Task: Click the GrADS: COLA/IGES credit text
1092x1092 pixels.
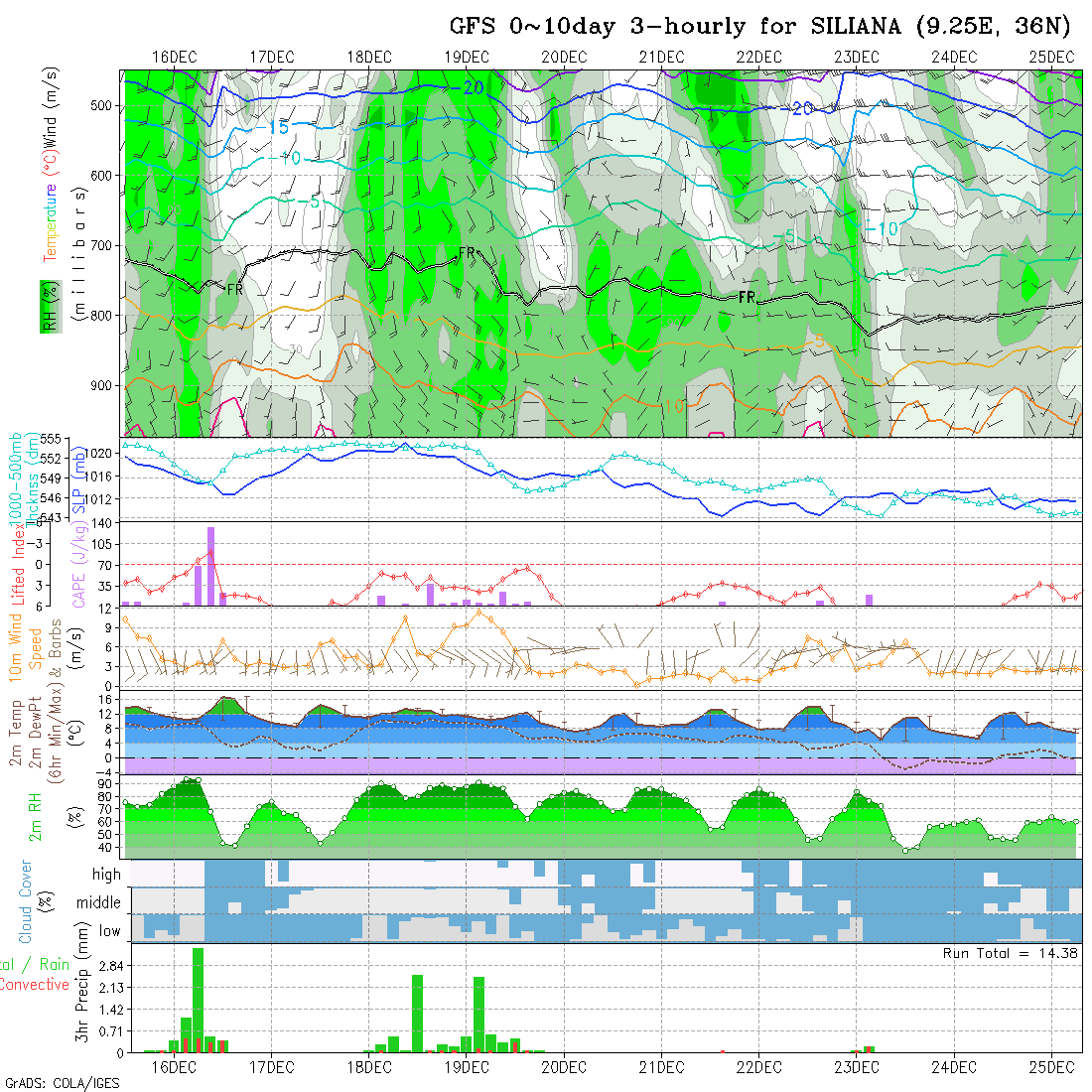Action: (62, 1083)
